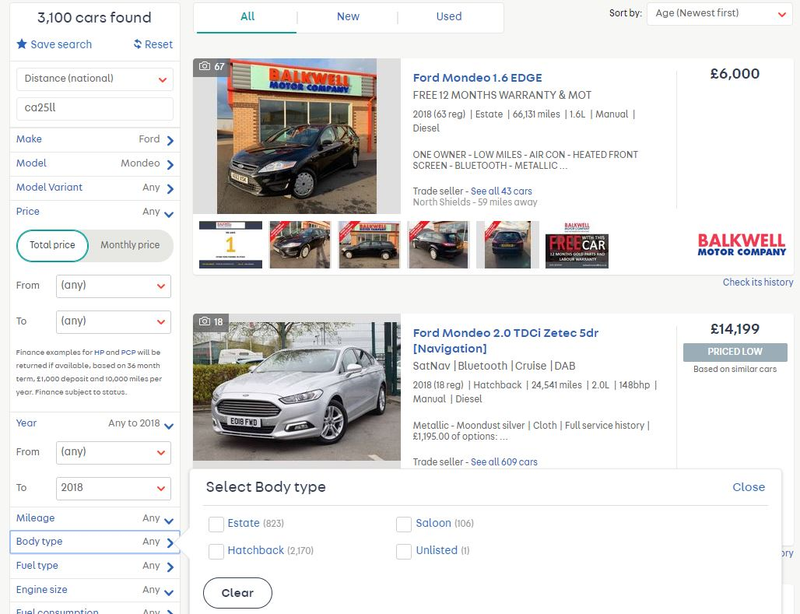Expand the Make filter row
Image resolution: width=800 pixels, height=614 pixels.
(x=95, y=139)
